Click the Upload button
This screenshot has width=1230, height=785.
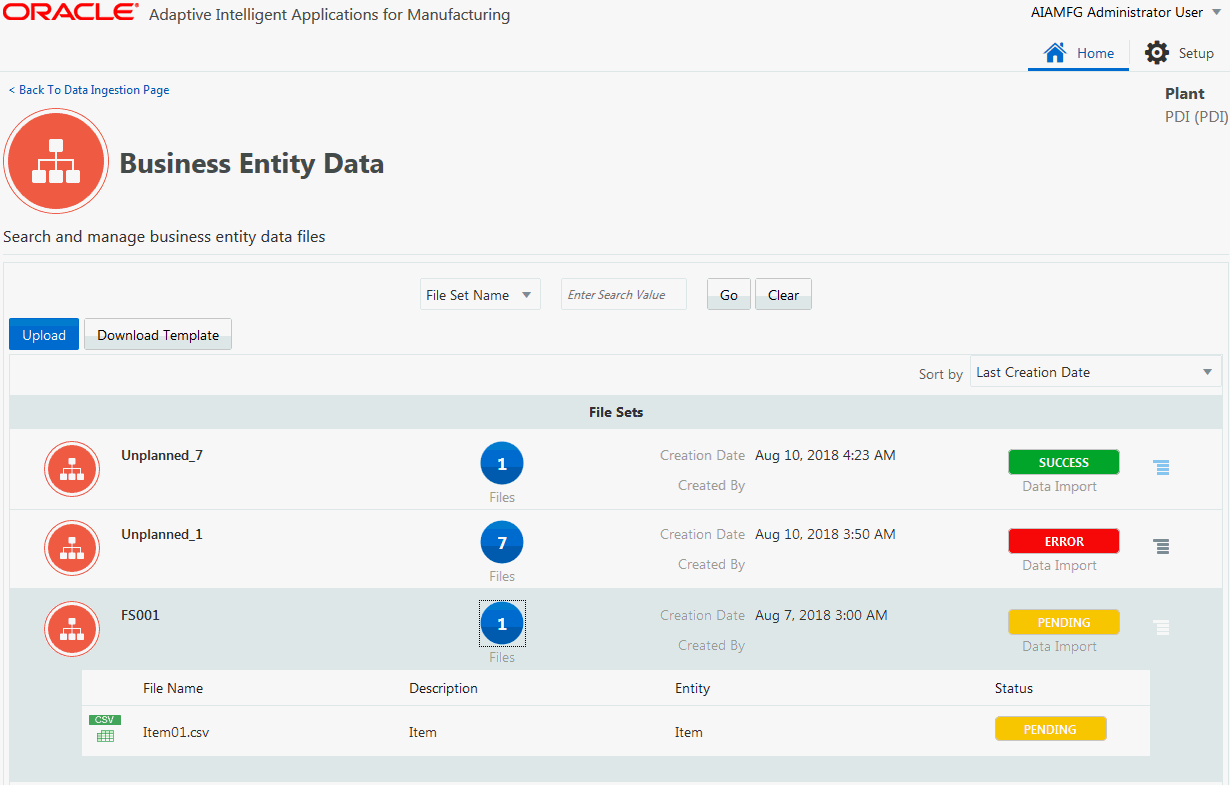coord(44,335)
